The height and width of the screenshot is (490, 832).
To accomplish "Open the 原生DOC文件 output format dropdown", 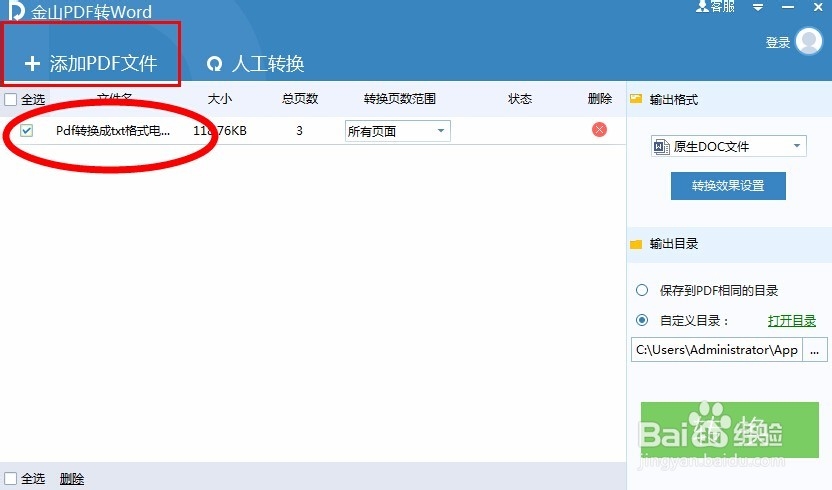I will pos(728,146).
